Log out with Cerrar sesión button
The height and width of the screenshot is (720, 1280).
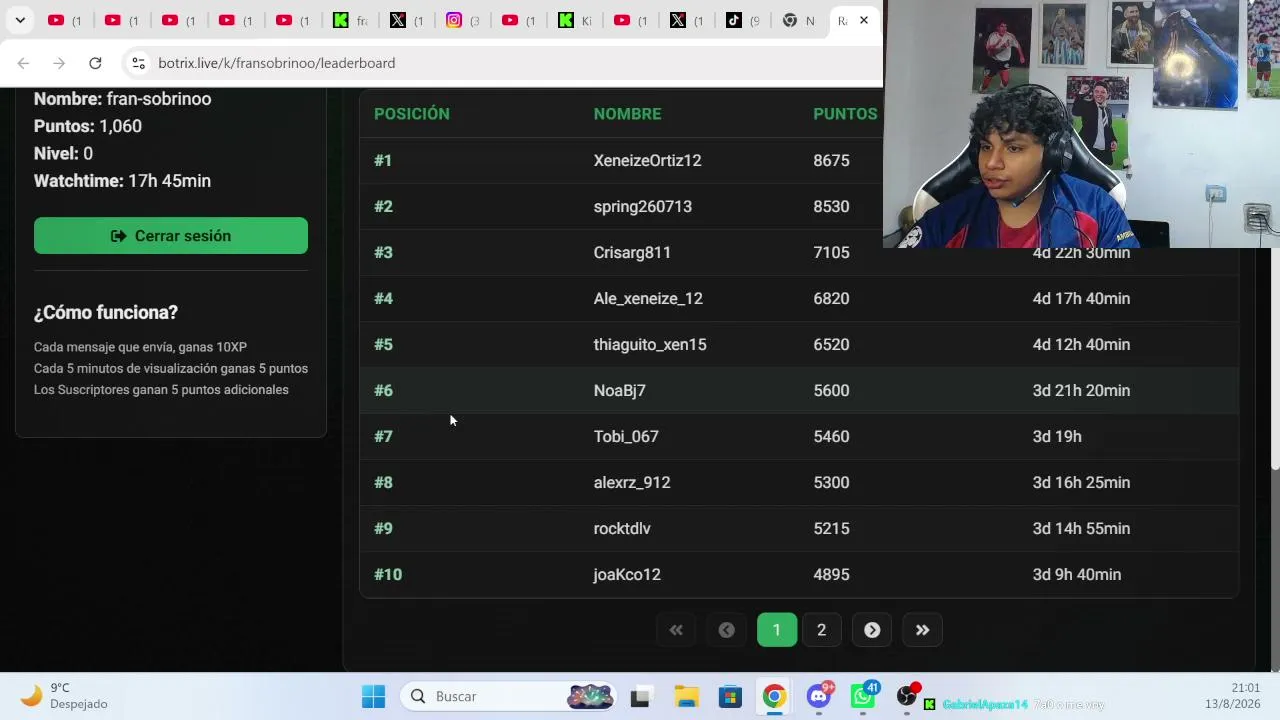click(x=171, y=236)
